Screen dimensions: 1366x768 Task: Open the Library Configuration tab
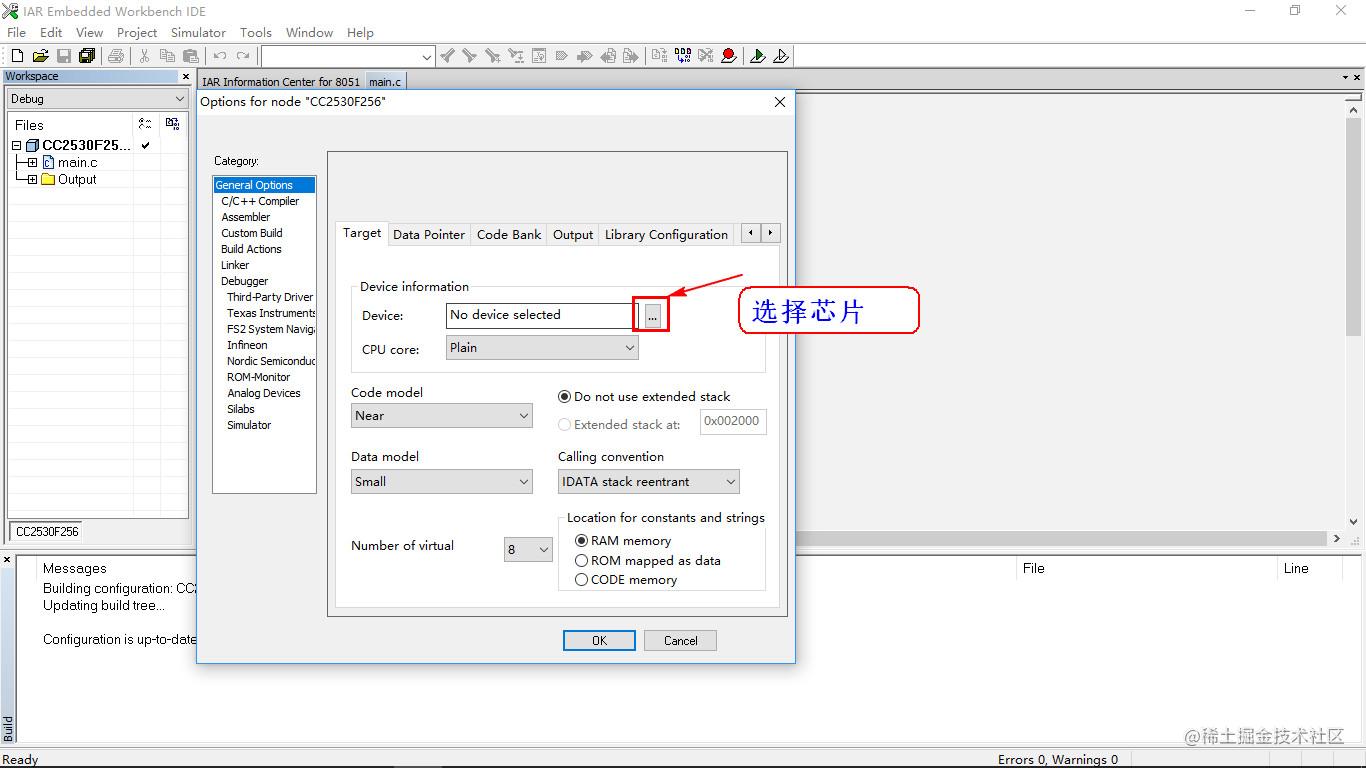[666, 235]
